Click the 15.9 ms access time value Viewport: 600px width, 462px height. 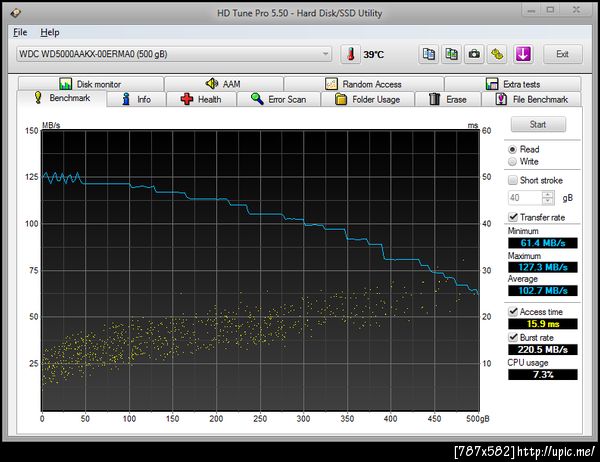[x=543, y=324]
